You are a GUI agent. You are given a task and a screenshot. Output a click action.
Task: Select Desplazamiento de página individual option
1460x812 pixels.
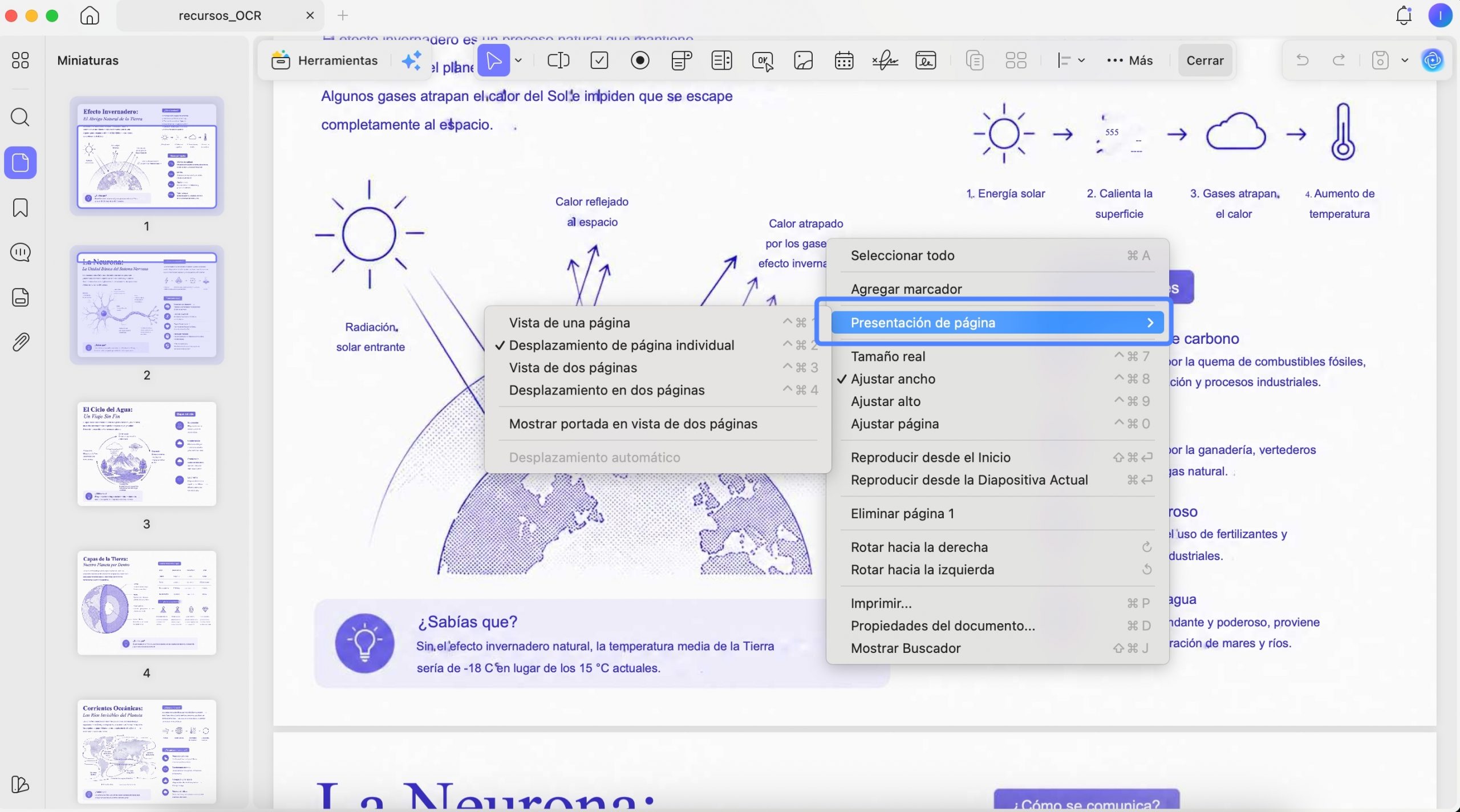pos(658,346)
